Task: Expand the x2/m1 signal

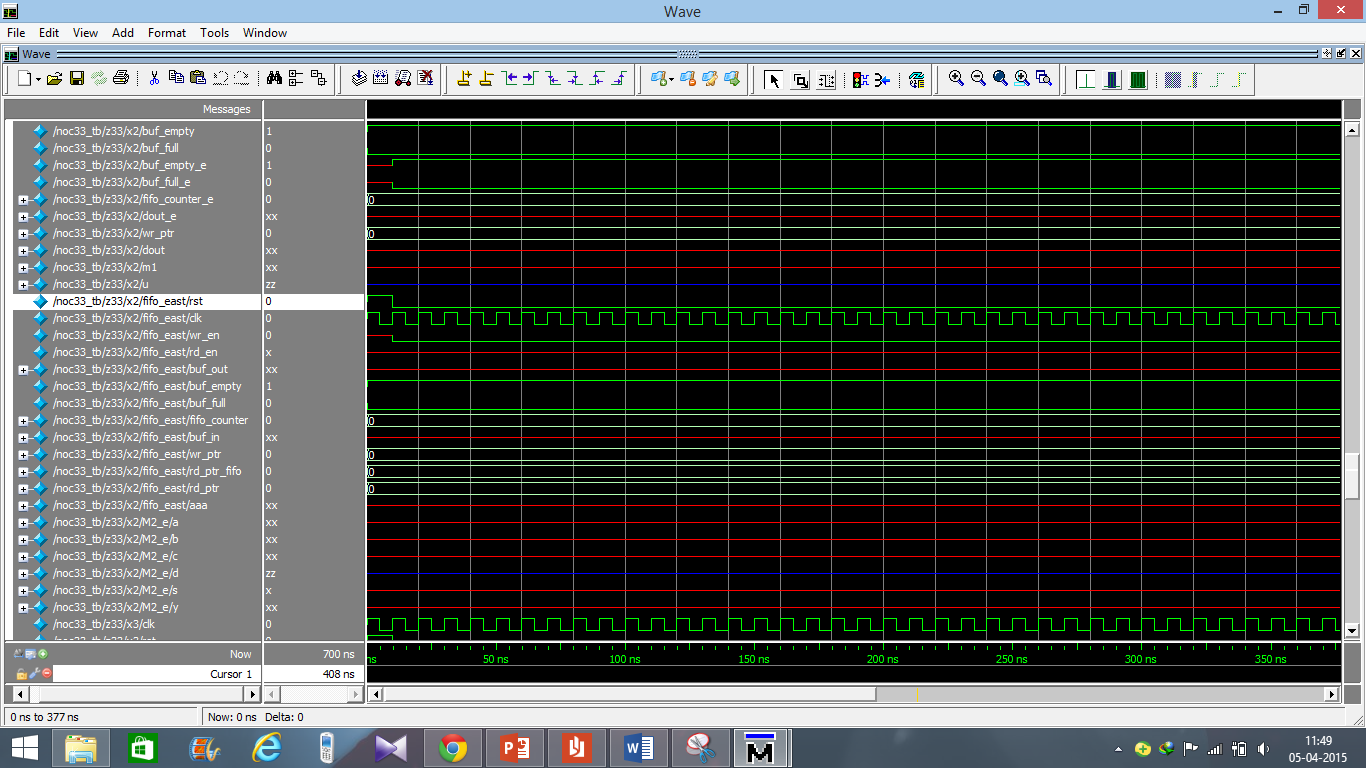Action: pos(23,267)
